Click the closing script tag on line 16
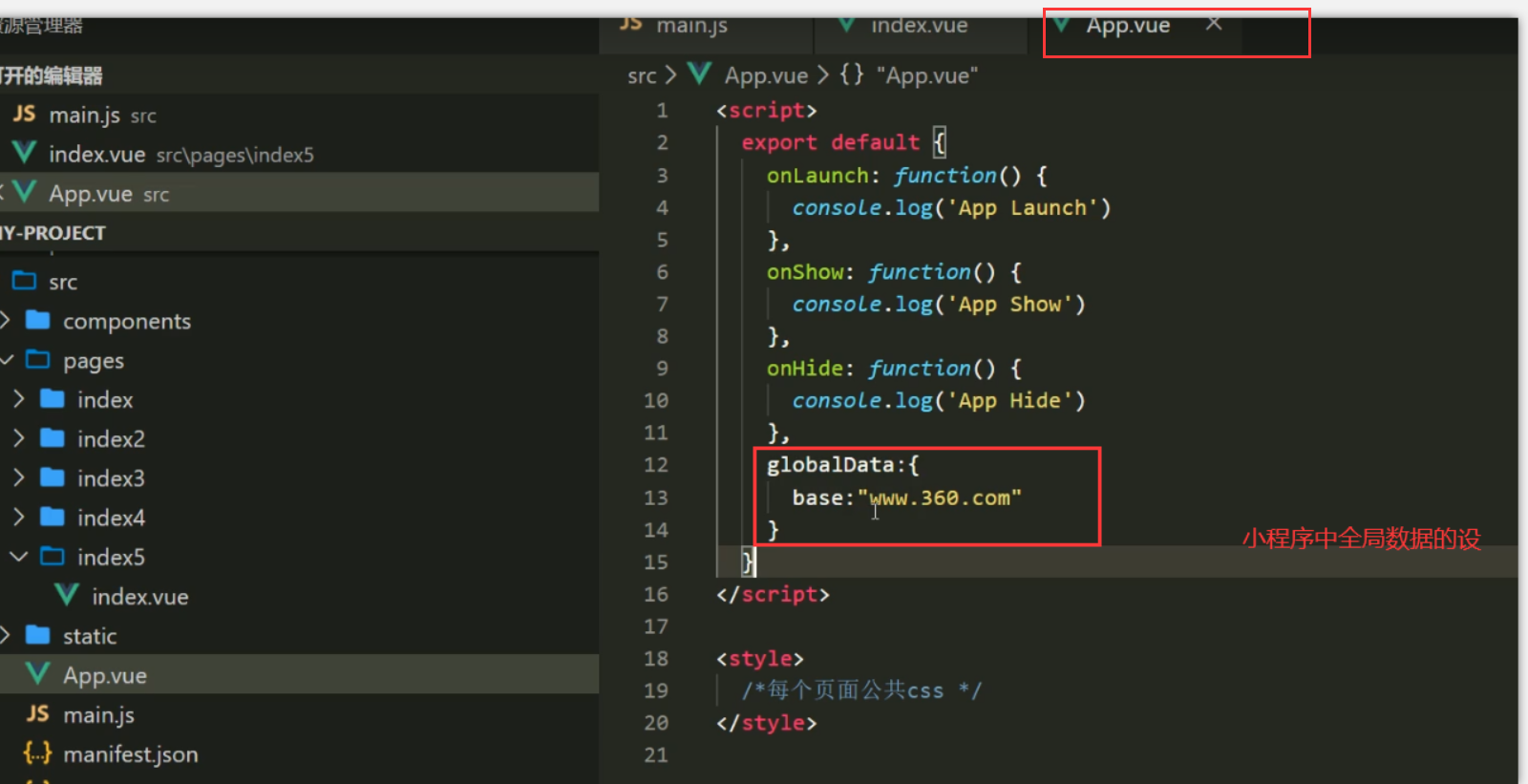 pos(774,594)
